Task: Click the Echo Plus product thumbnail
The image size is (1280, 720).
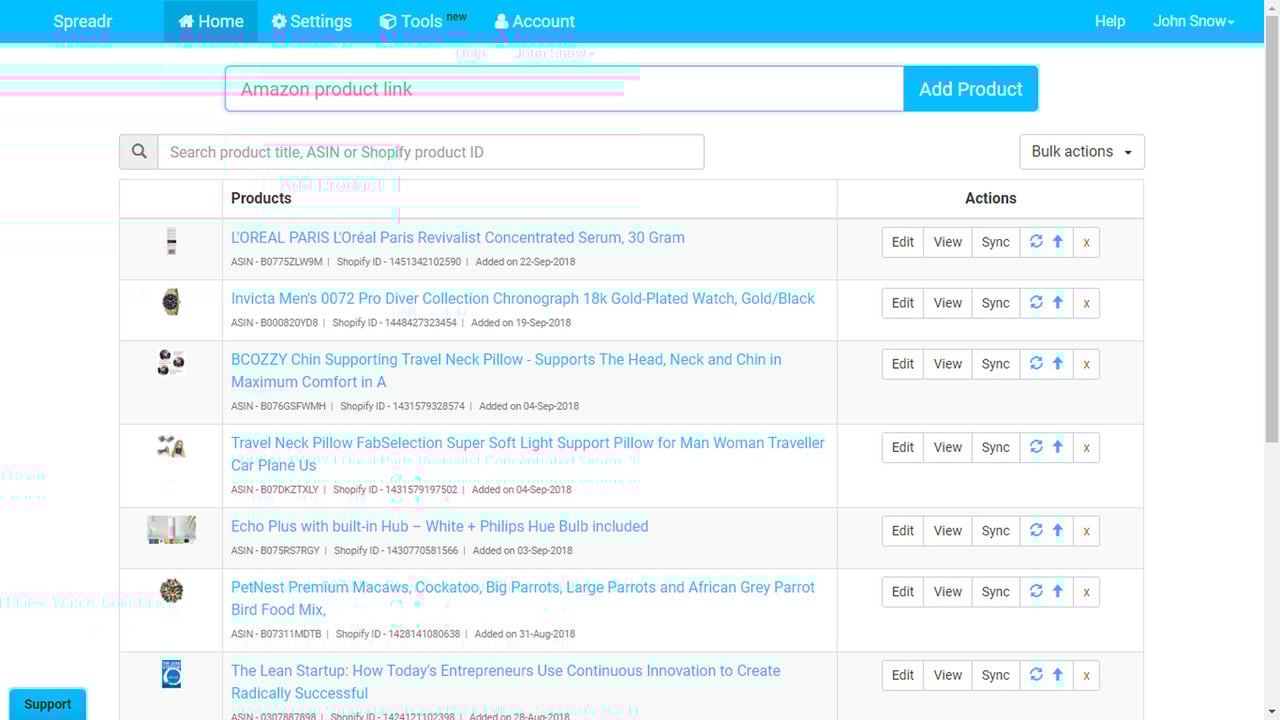Action: [171, 530]
